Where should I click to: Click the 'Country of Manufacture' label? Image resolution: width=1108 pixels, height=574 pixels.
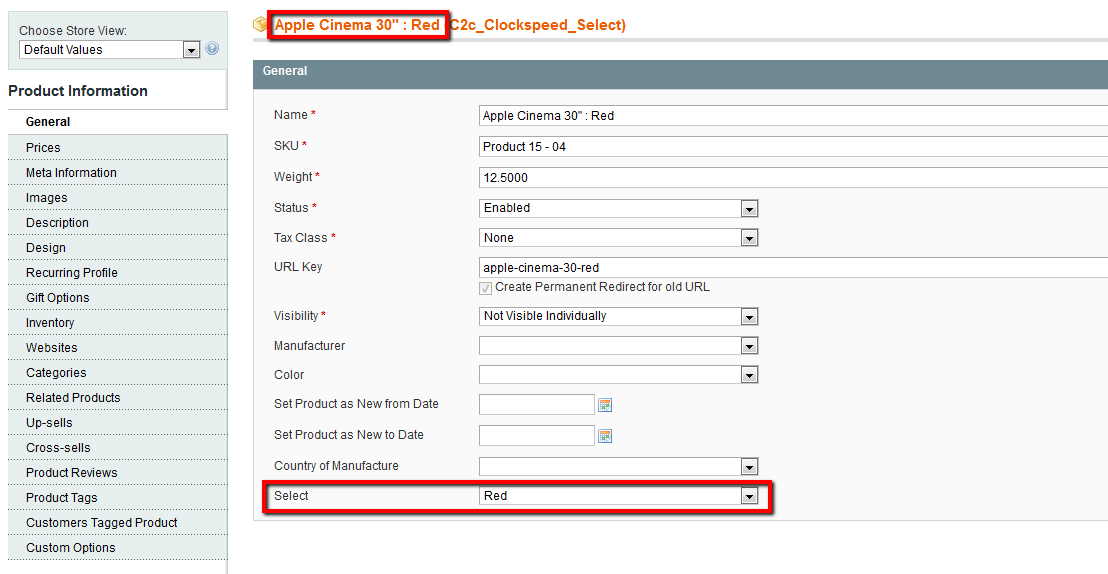pyautogui.click(x=336, y=466)
